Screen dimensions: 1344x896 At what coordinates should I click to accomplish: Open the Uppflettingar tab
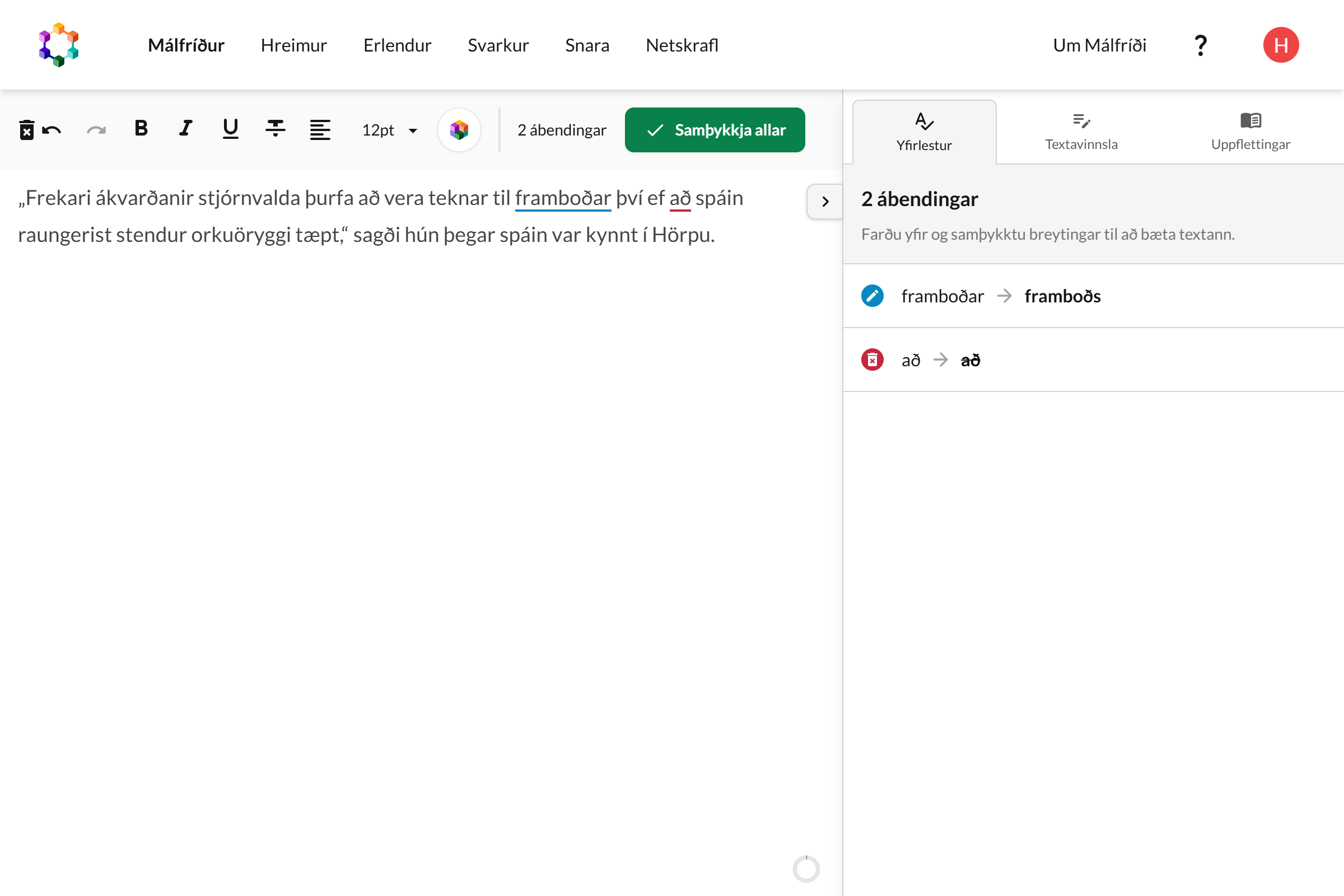tap(1250, 132)
